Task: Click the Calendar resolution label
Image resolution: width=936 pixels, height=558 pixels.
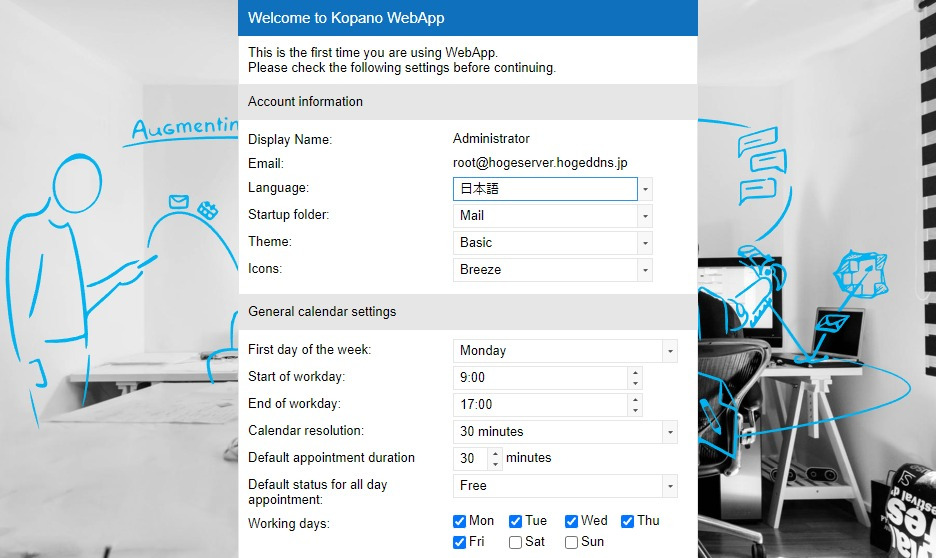Action: (306, 431)
